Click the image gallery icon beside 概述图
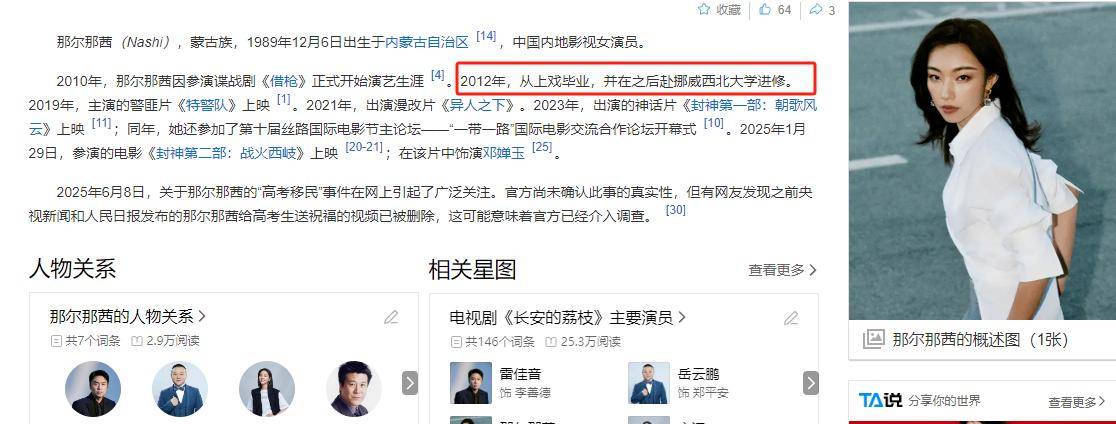This screenshot has height=424, width=1116. pyautogui.click(x=873, y=339)
